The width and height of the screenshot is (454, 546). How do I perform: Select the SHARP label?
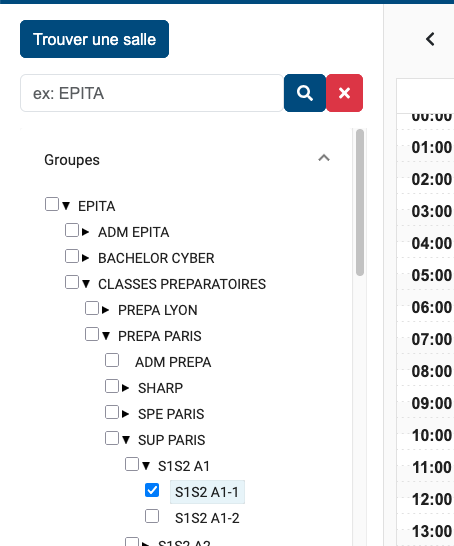point(161,388)
